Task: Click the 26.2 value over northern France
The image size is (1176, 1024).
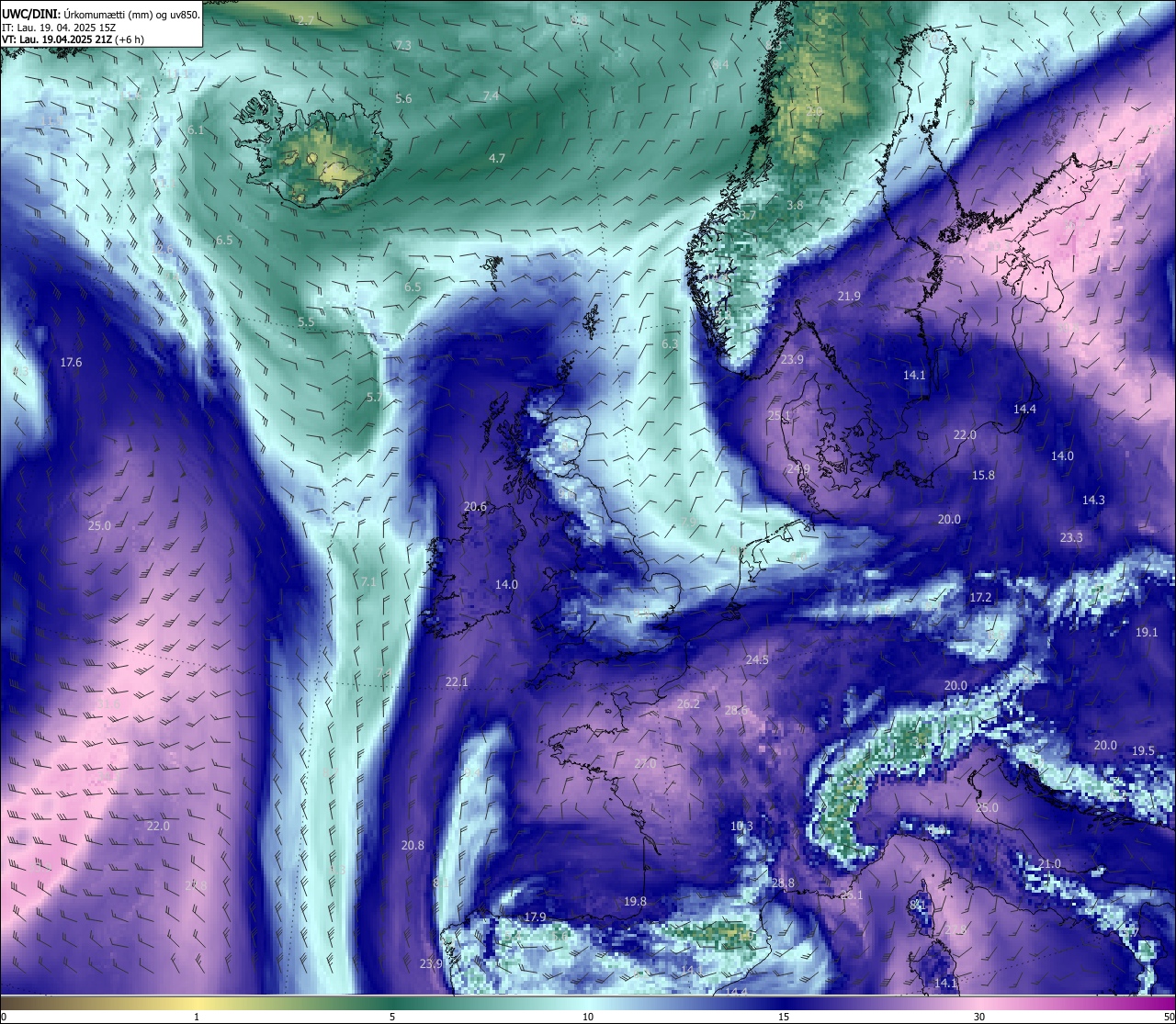Action: (688, 704)
